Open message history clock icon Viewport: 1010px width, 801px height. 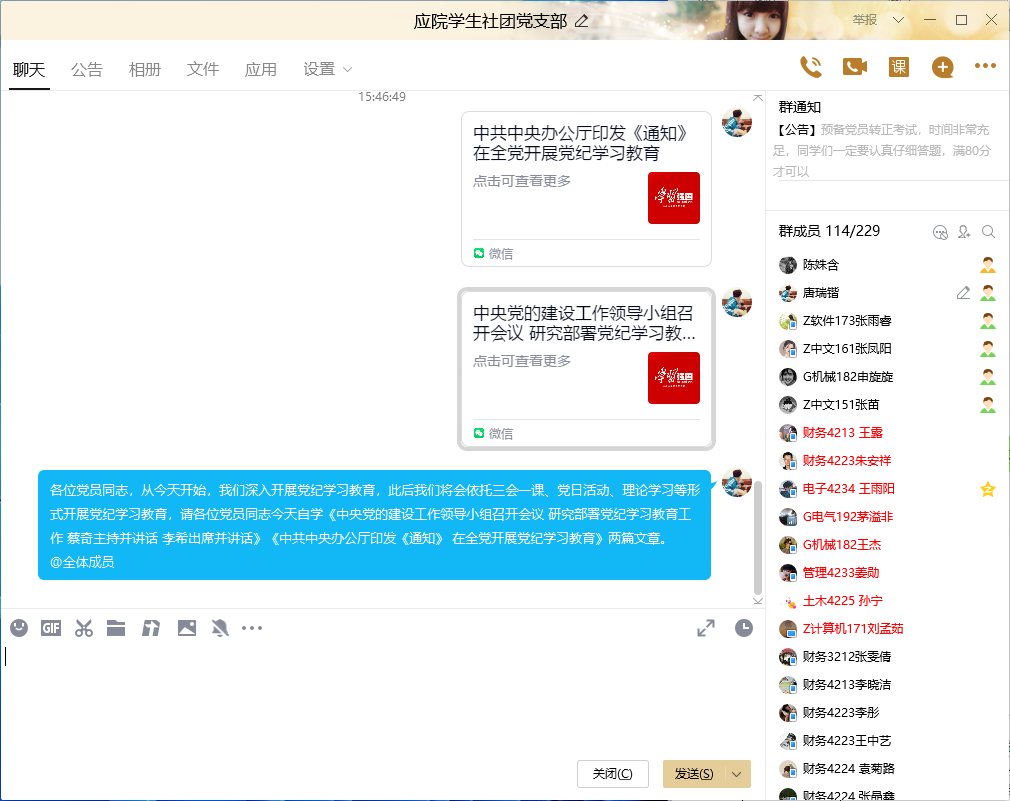743,628
